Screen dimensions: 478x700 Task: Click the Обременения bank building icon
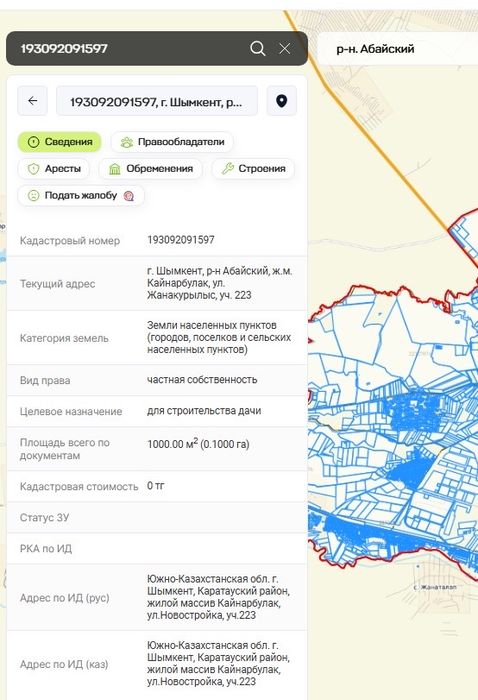coord(115,169)
